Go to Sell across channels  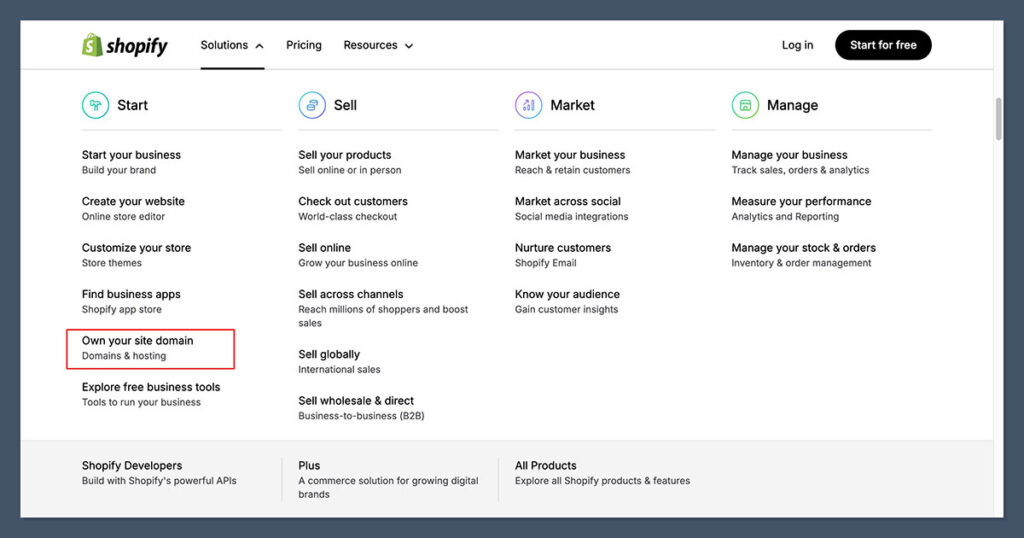(351, 294)
